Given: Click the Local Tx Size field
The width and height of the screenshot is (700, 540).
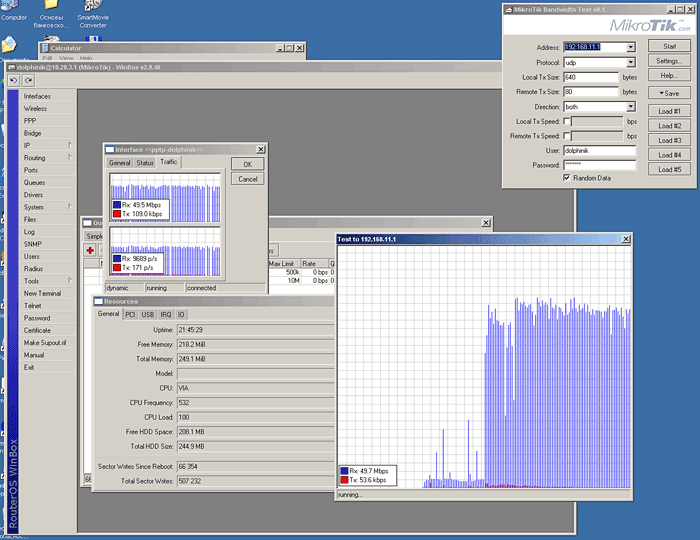Looking at the screenshot, I should [591, 77].
